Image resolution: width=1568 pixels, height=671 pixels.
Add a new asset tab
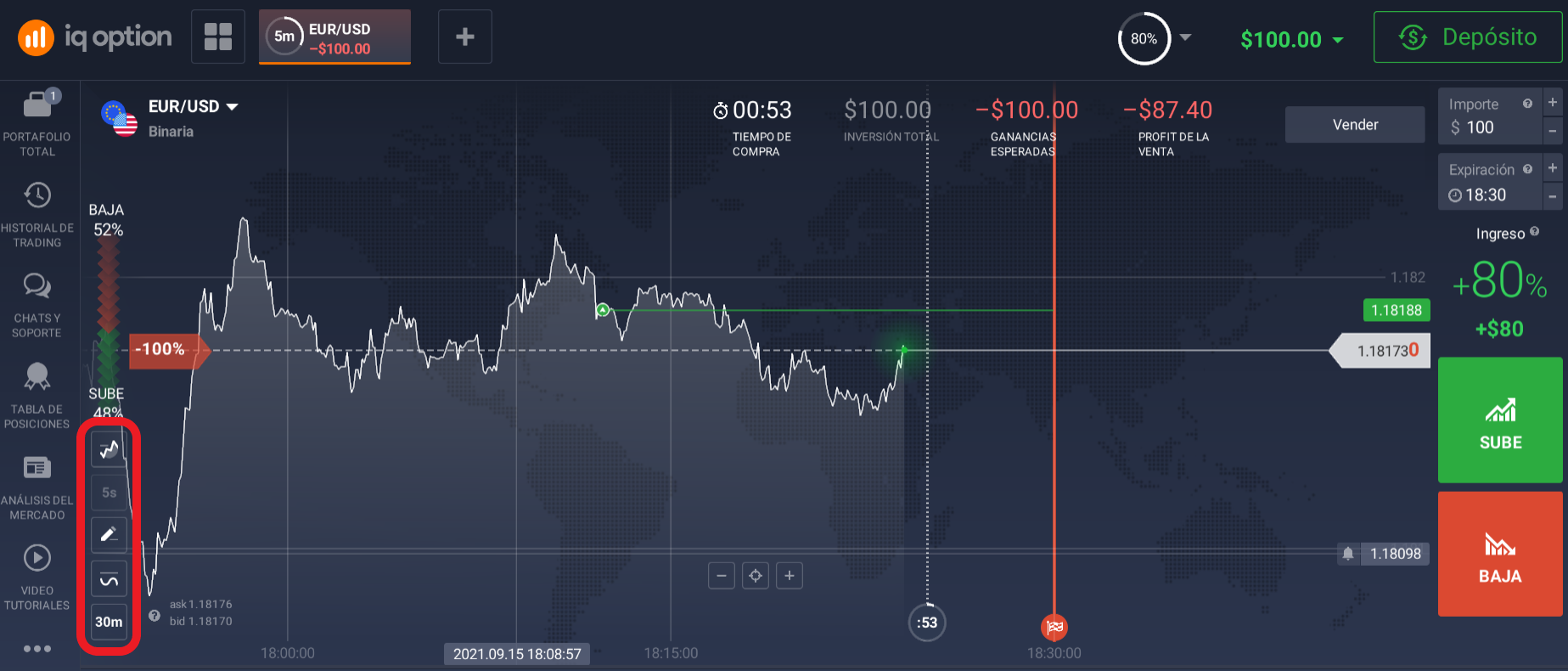tap(465, 37)
